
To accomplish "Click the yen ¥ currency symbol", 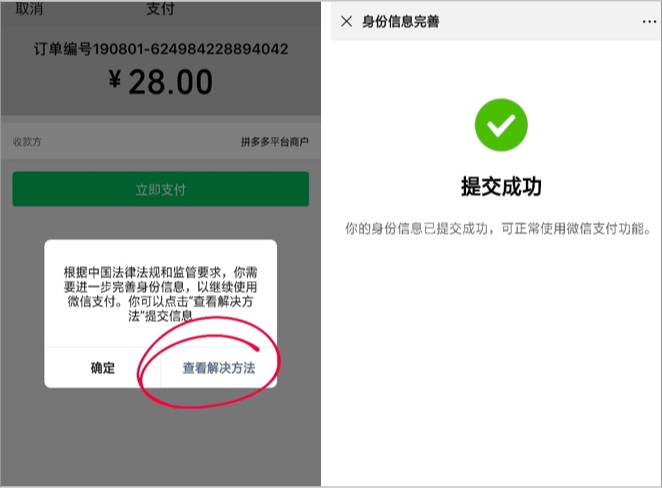I will pos(115,79).
